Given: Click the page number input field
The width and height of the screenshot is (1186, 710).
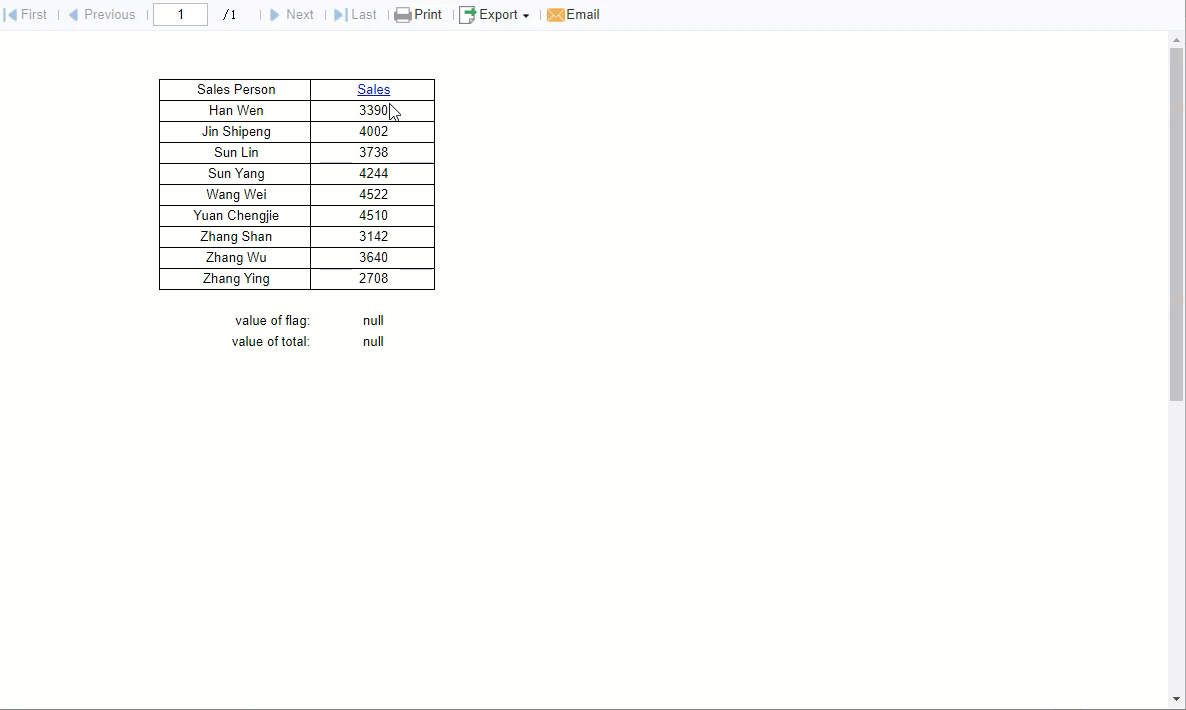Looking at the screenshot, I should tap(180, 15).
